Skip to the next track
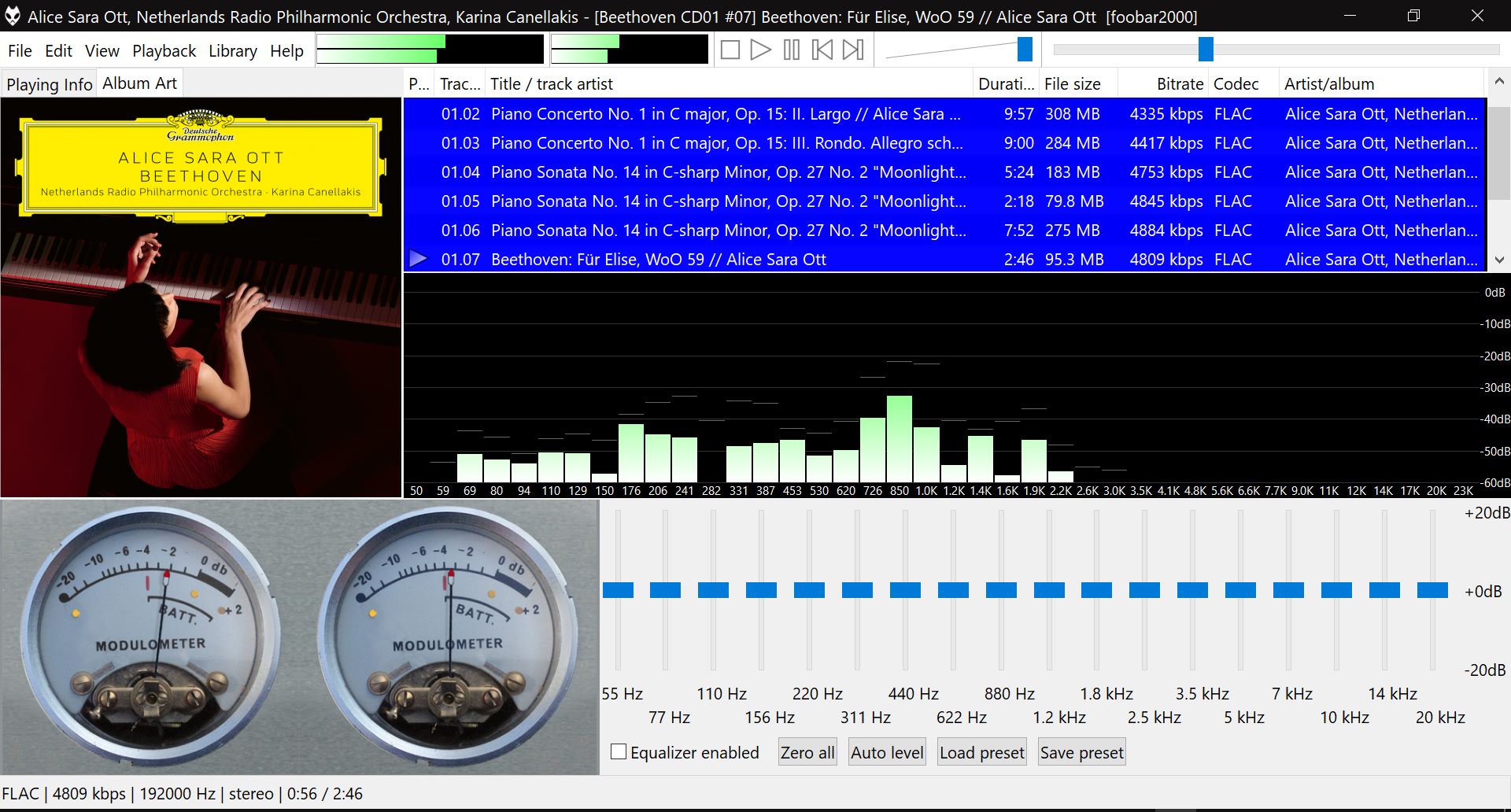The image size is (1511, 812). 853,50
